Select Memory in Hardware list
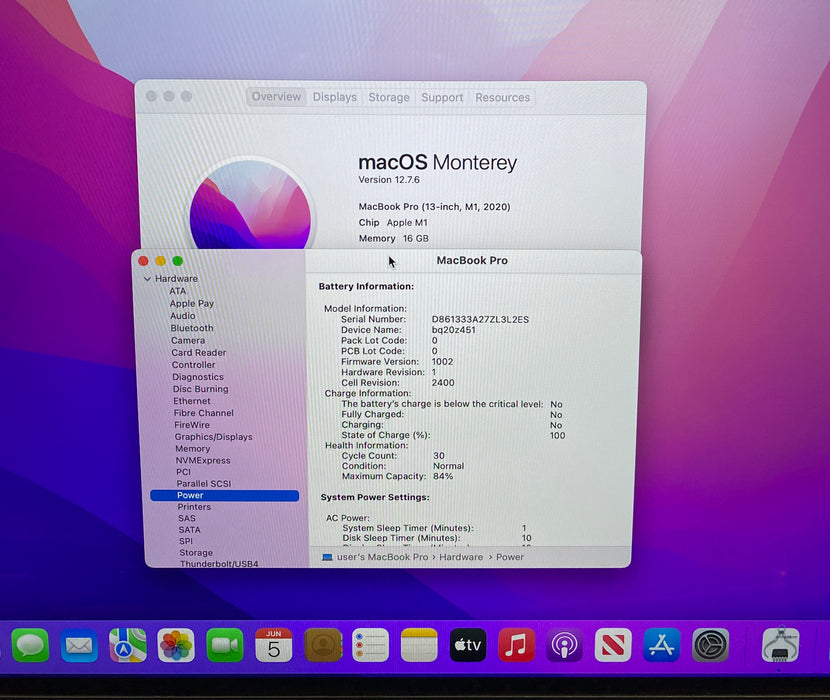 click(x=193, y=448)
